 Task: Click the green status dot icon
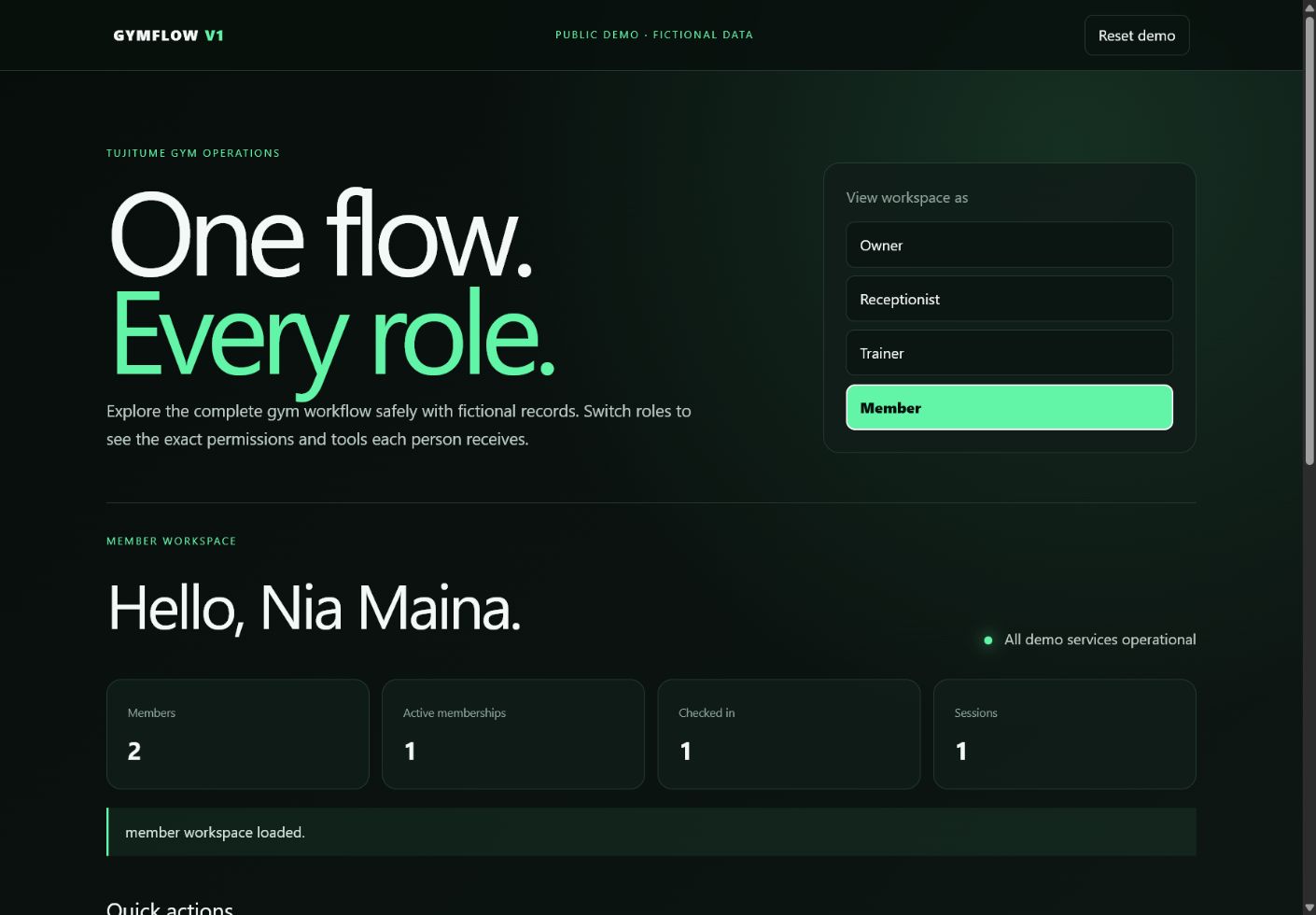coord(988,640)
